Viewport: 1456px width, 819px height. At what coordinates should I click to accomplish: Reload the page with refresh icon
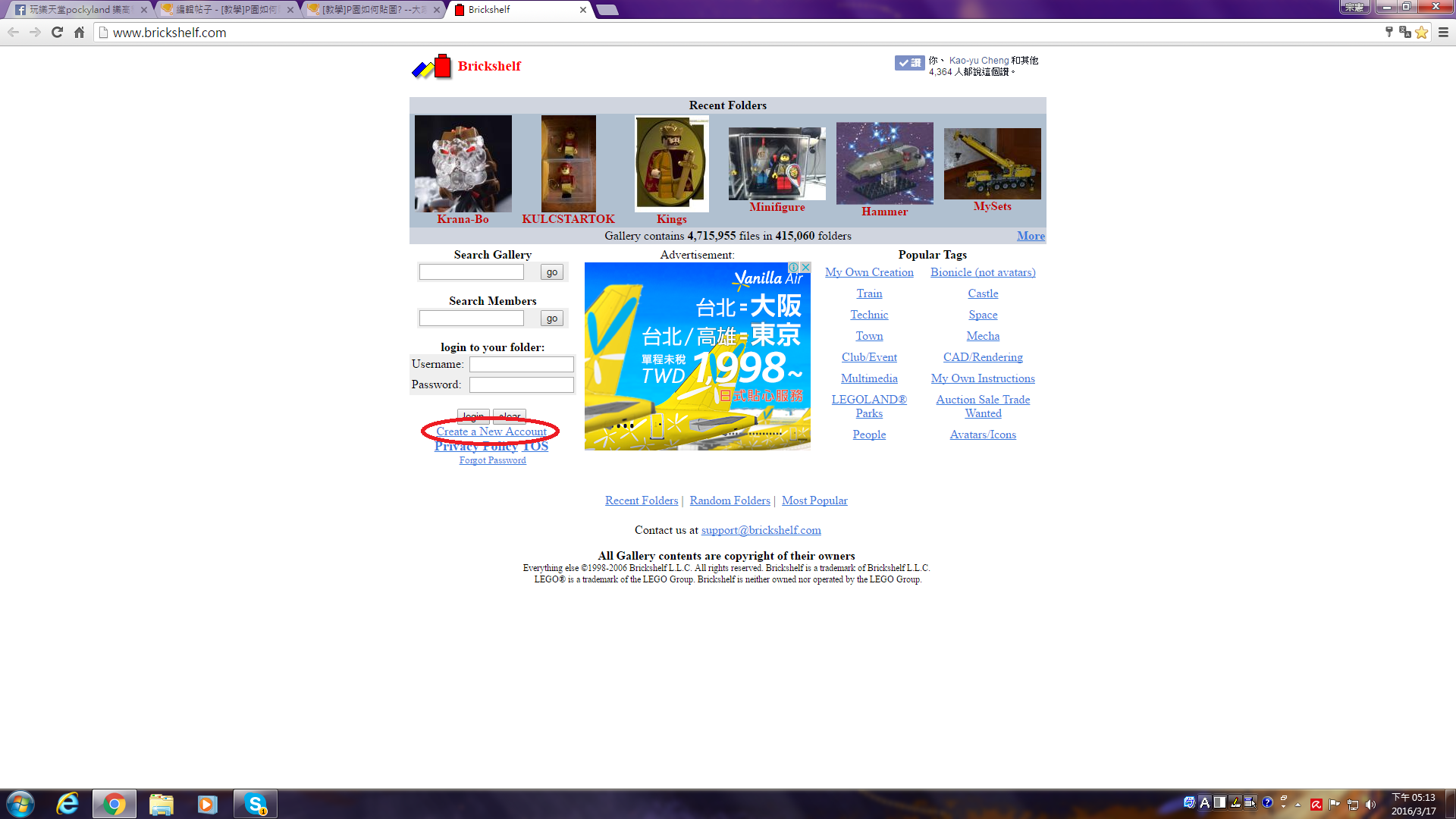pos(57,32)
